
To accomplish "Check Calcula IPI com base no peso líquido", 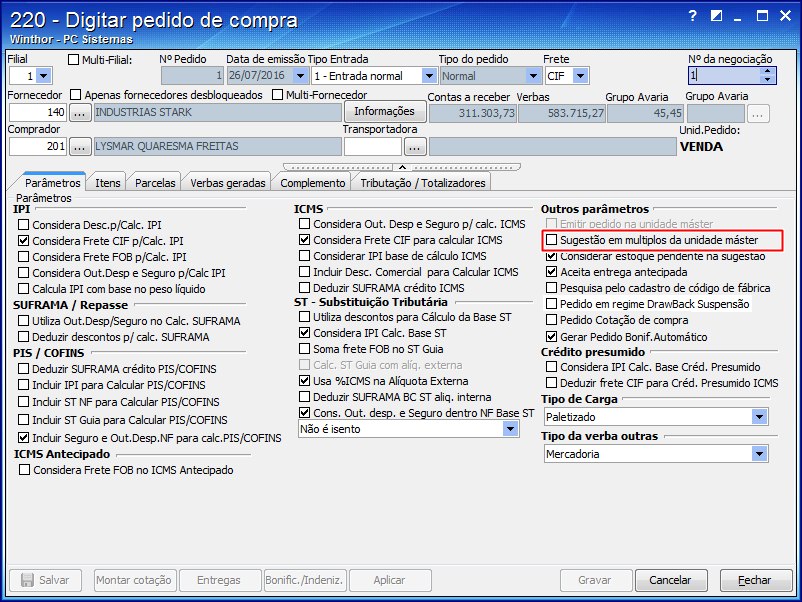I will coord(23,289).
